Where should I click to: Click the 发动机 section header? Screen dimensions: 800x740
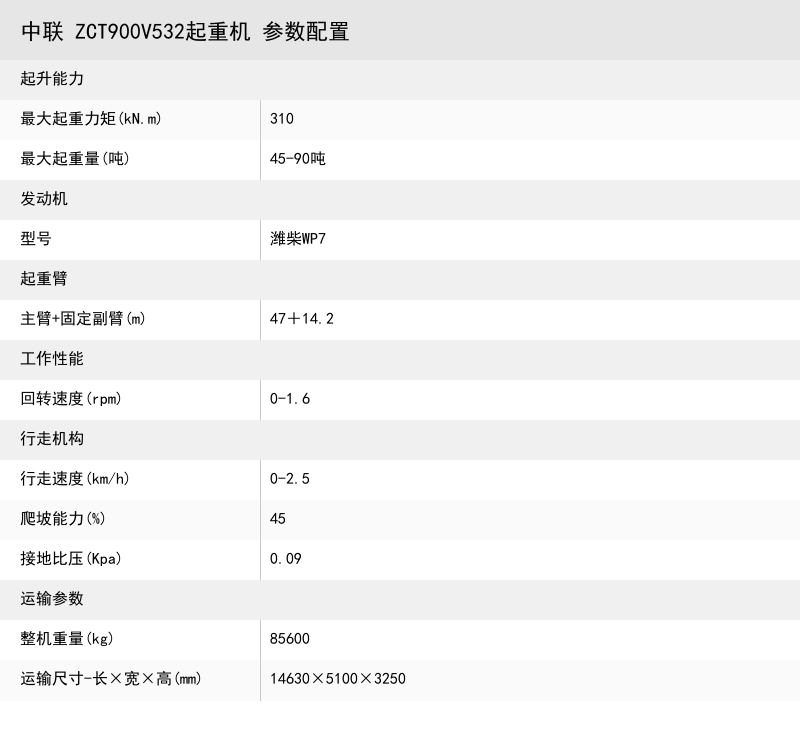point(40,199)
